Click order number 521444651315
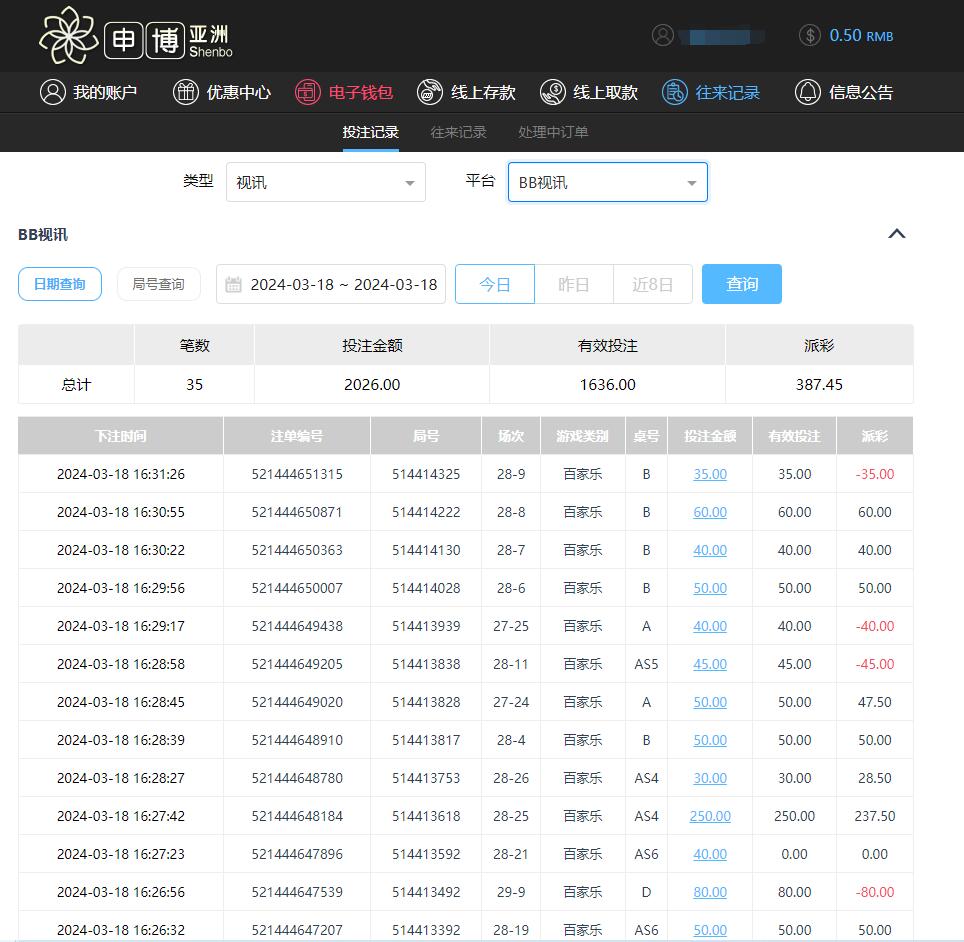This screenshot has height=942, width=964. coord(297,474)
